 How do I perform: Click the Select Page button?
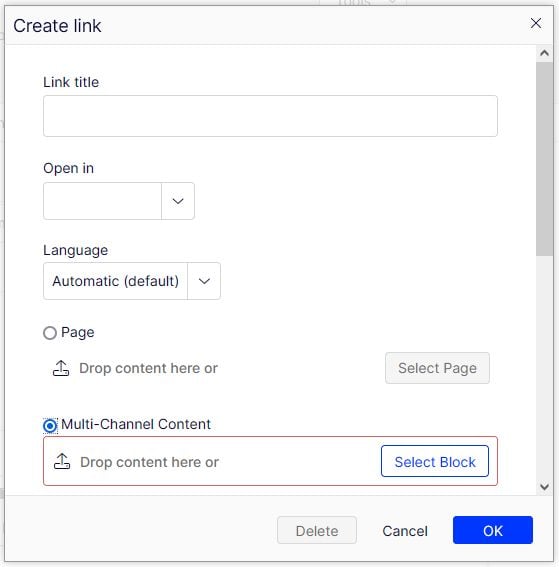point(437,368)
